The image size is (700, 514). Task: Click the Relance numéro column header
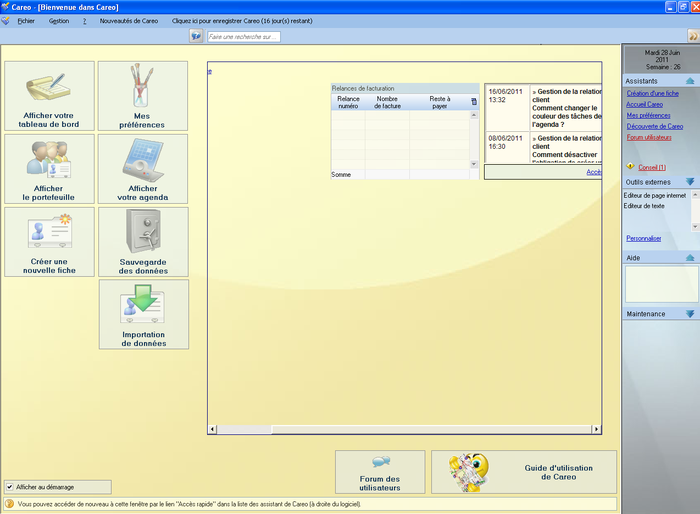348,102
